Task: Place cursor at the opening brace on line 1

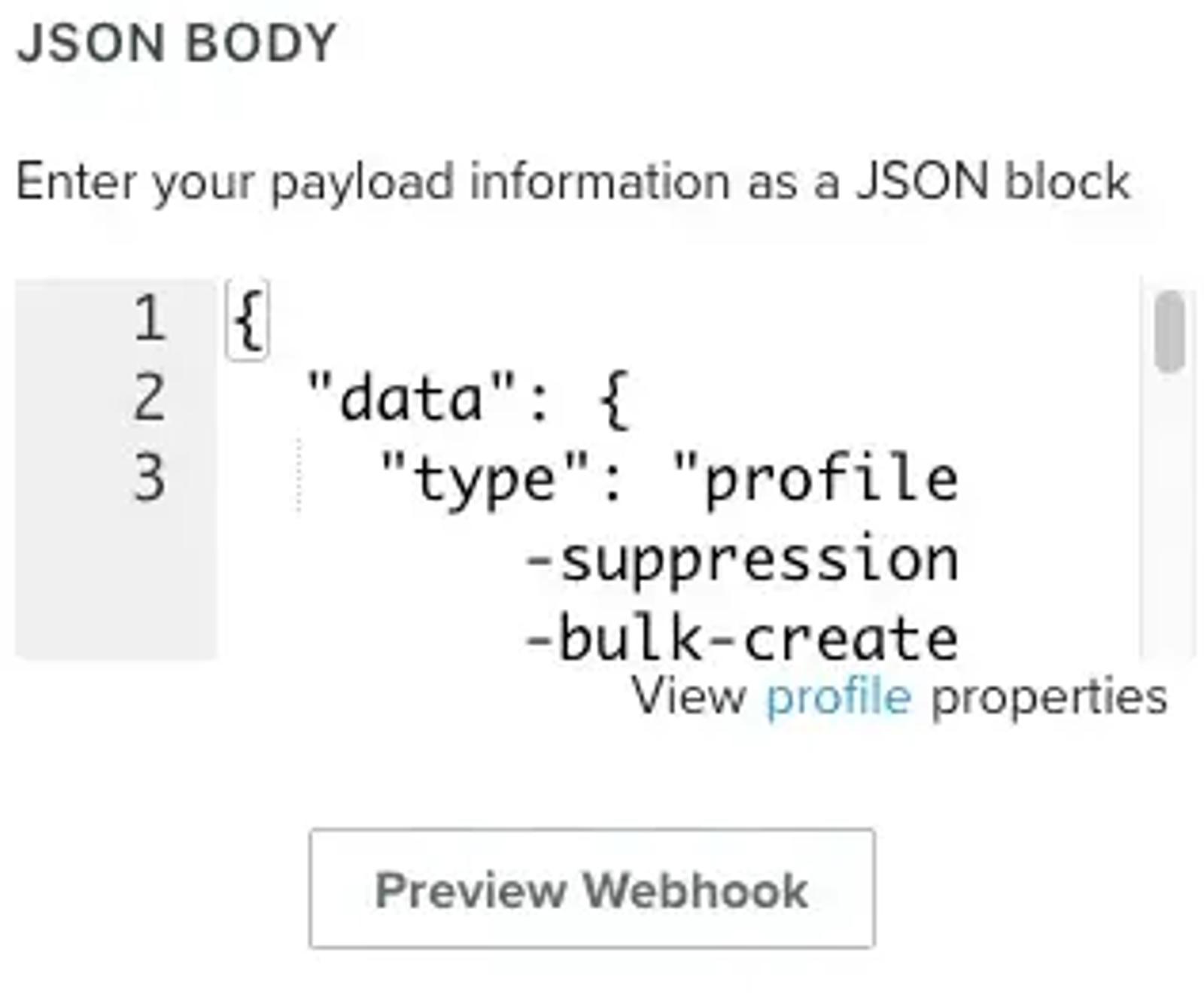Action: tap(248, 320)
